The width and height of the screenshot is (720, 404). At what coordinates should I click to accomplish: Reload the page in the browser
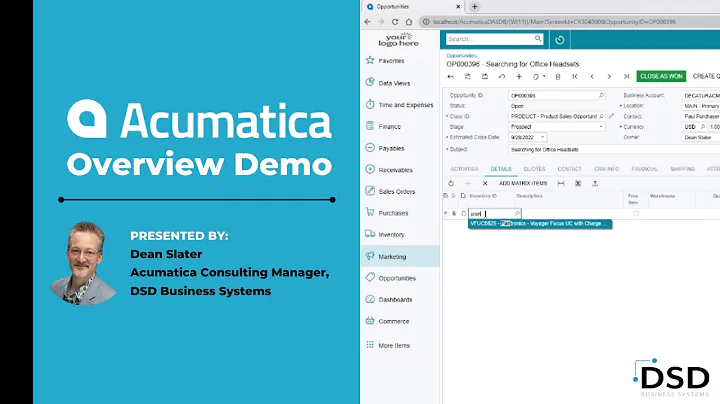(x=395, y=22)
